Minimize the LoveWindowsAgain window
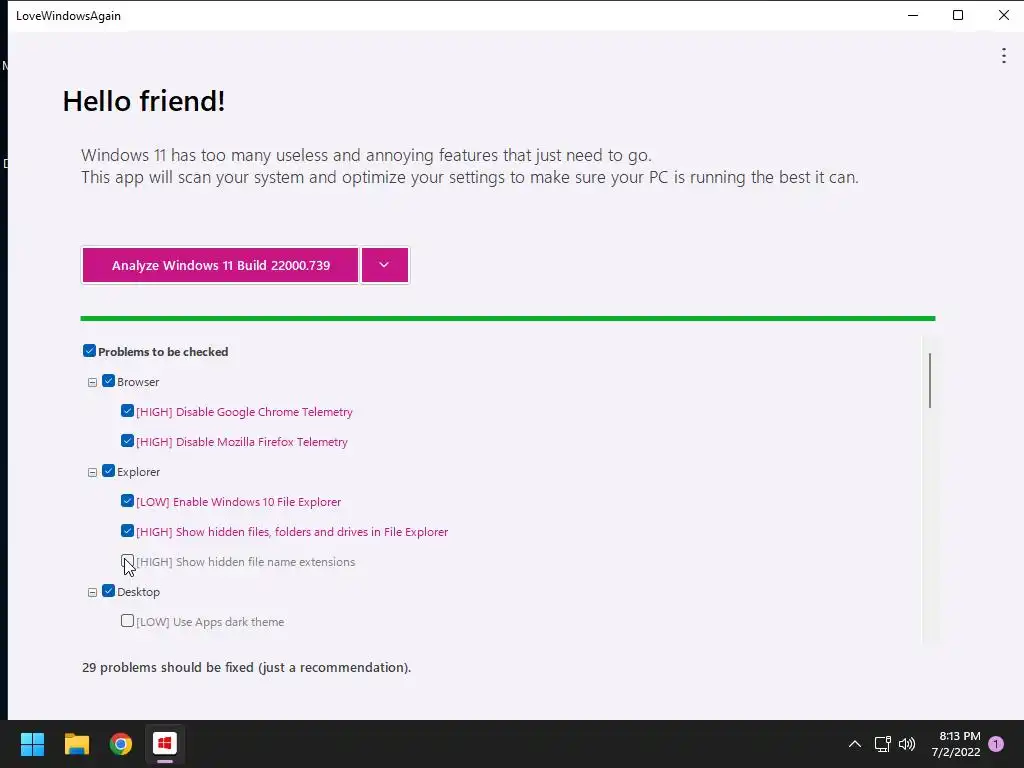The height and width of the screenshot is (768, 1024). coord(913,15)
